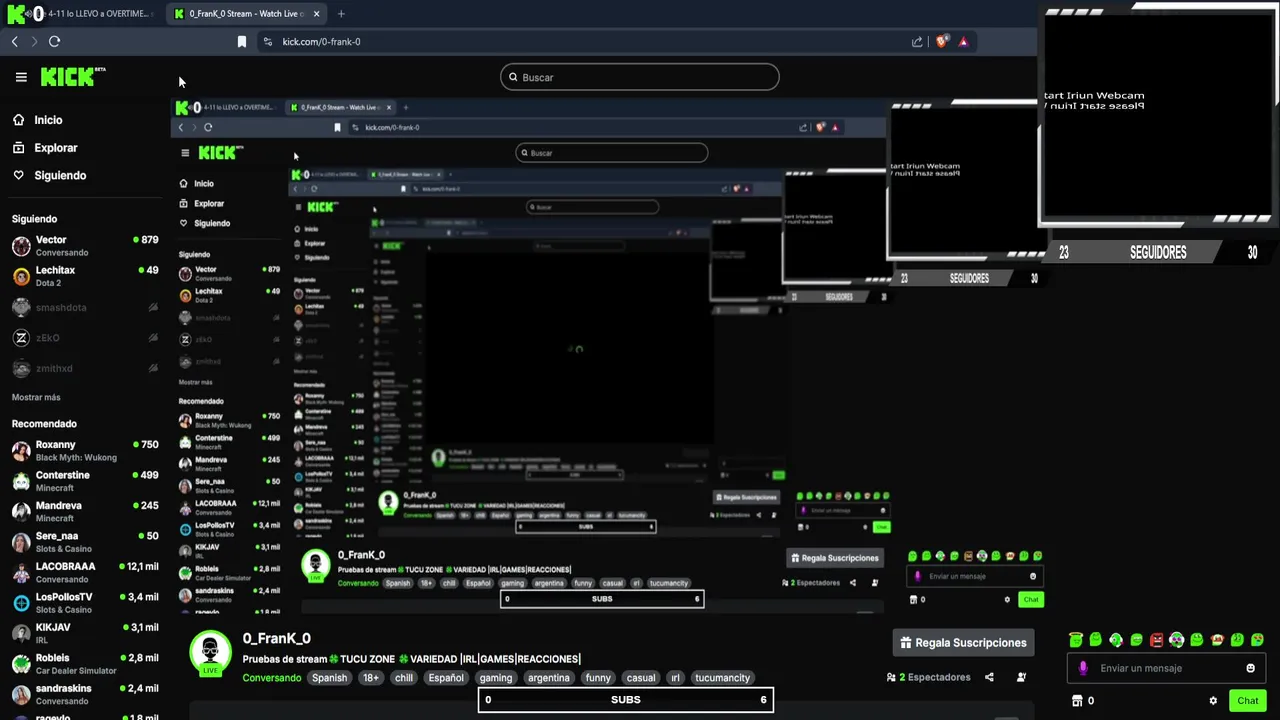The image size is (1280, 720).
Task: Focus the main page Buscar search box
Action: tap(639, 77)
